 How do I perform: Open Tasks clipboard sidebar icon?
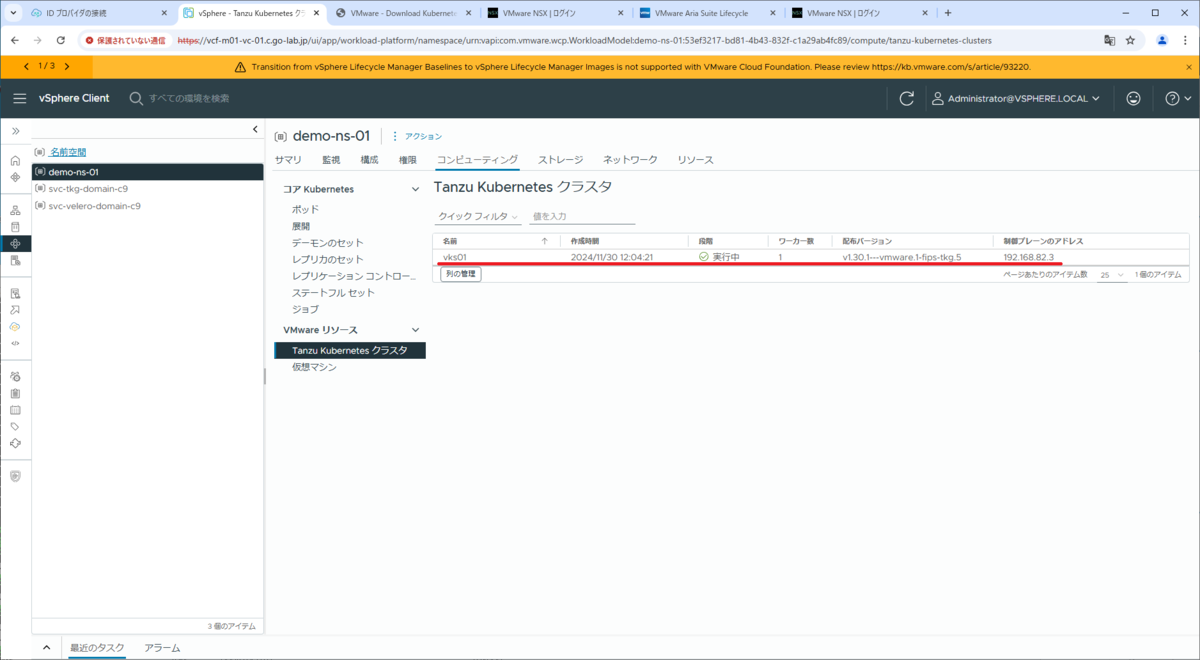point(15,393)
